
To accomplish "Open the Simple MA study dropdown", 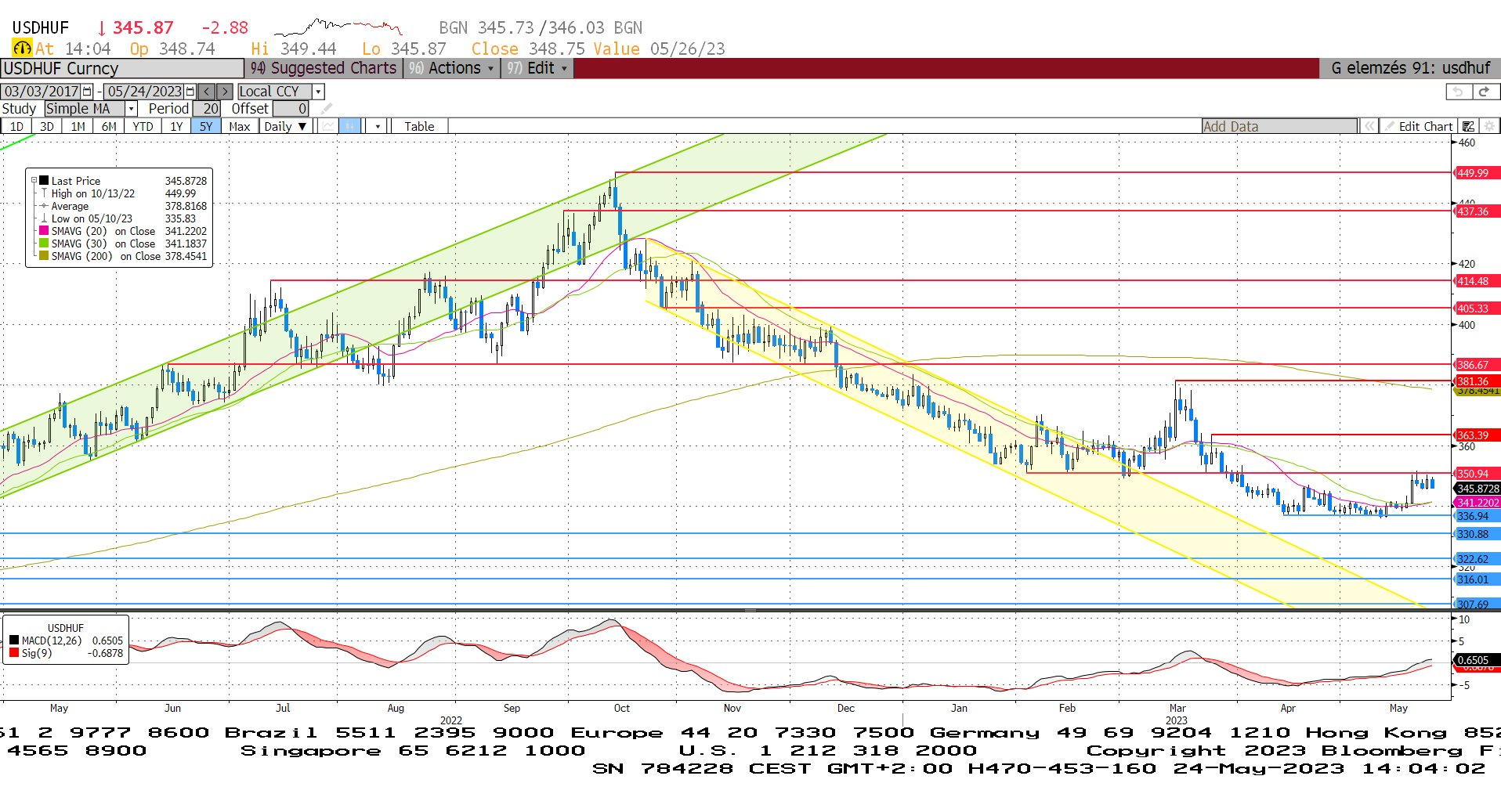I will (132, 109).
